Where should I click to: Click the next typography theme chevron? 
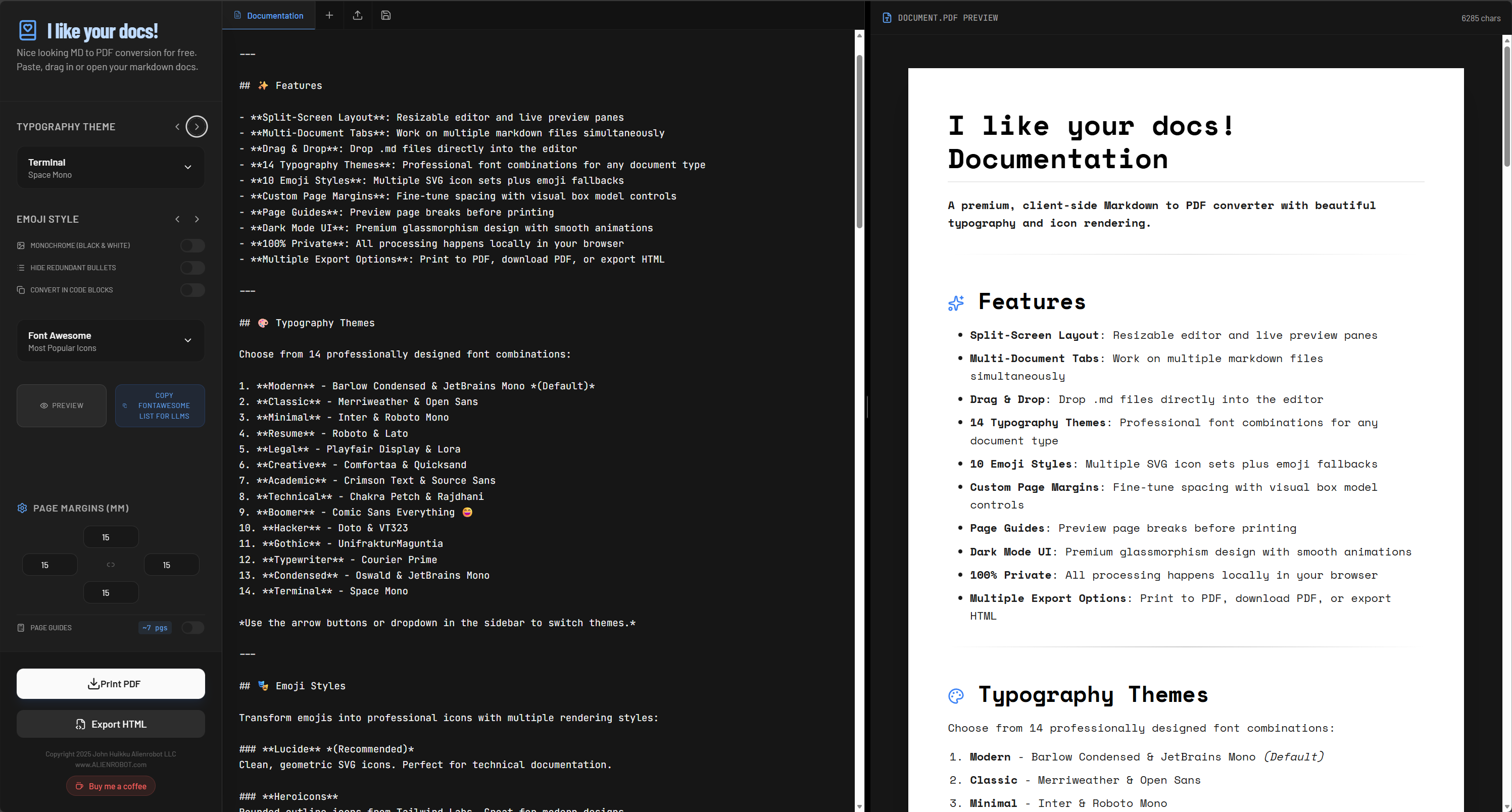[197, 126]
